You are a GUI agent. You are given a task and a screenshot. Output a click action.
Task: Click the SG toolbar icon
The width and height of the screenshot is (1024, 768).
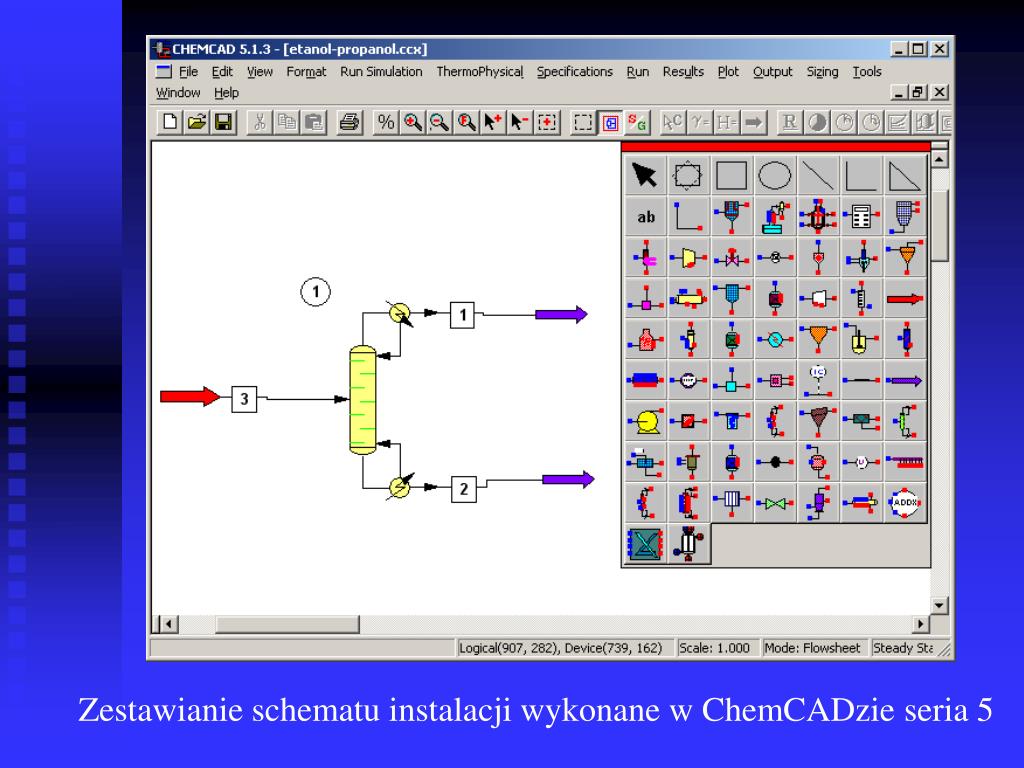637,122
